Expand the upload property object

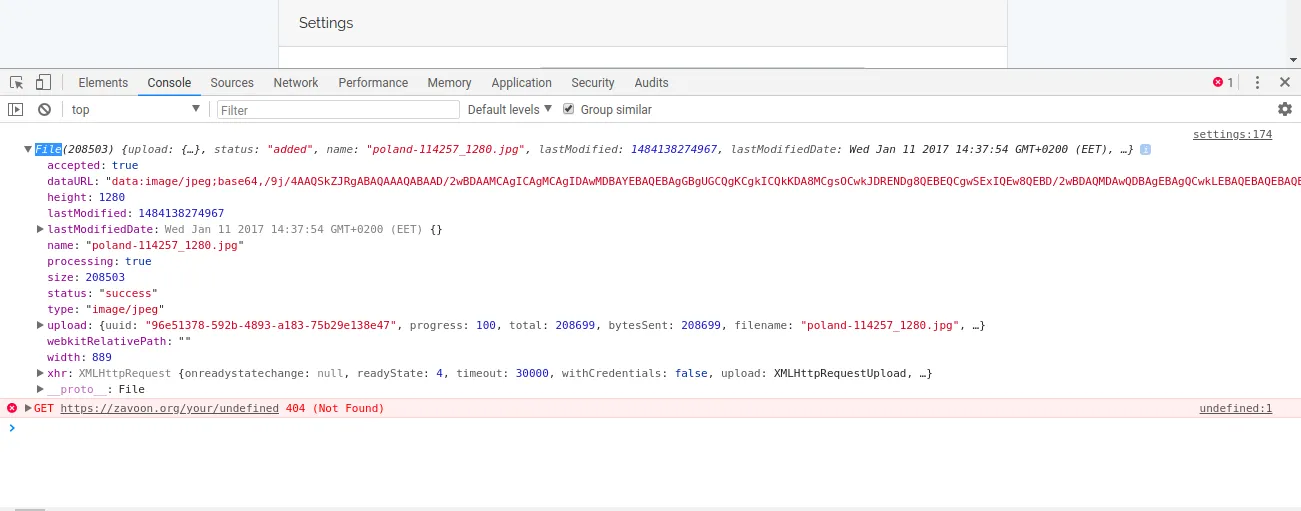coord(41,325)
